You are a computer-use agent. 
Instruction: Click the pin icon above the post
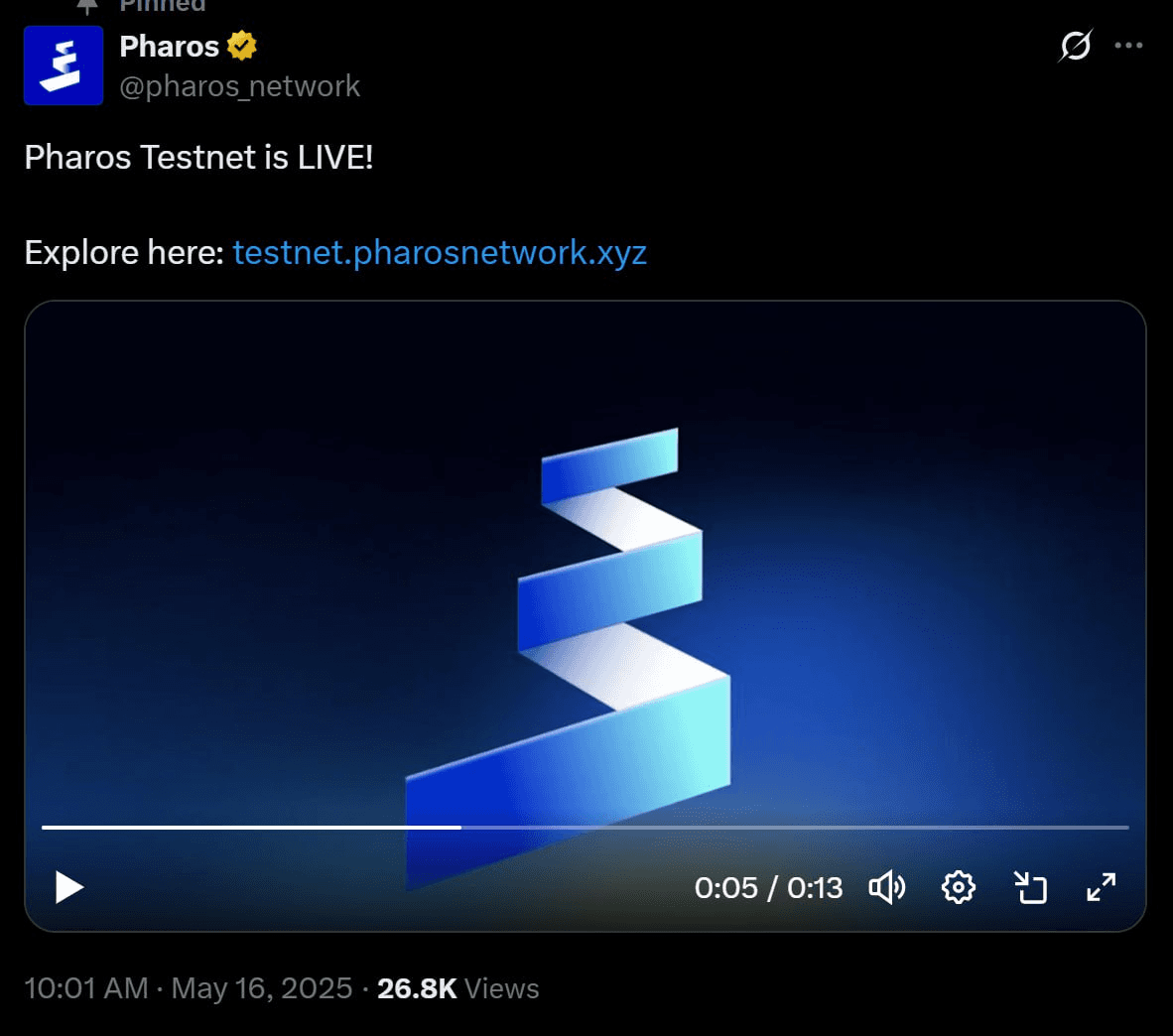pos(87,6)
